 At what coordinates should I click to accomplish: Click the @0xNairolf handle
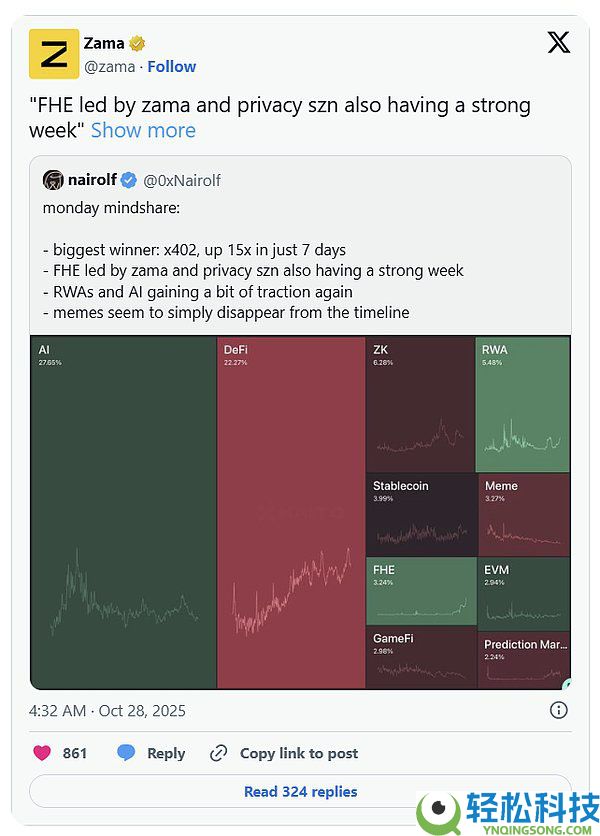pos(182,180)
